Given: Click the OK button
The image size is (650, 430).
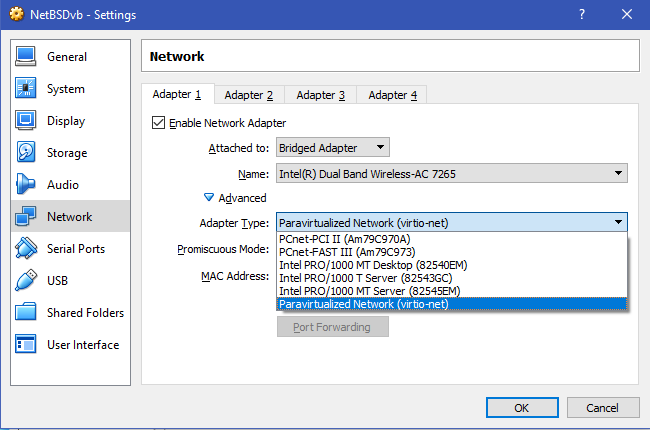Looking at the screenshot, I should (x=521, y=408).
